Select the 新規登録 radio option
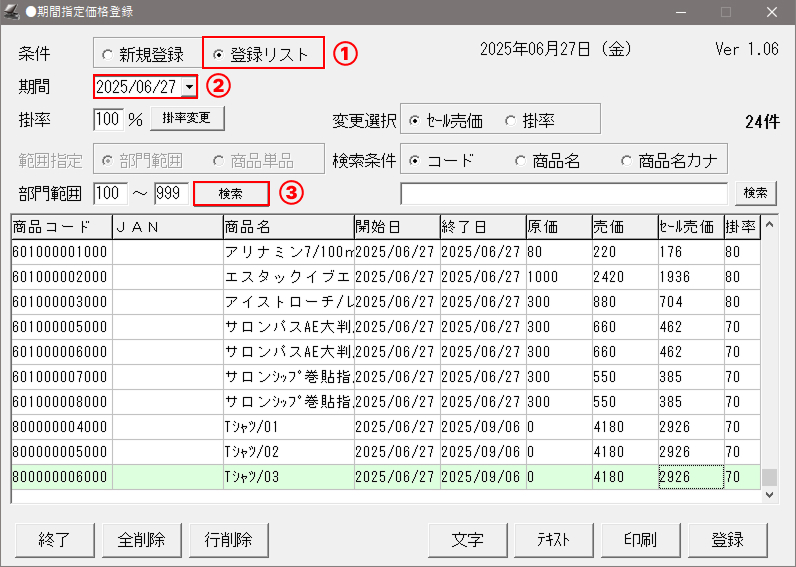This screenshot has width=796, height=567. (x=108, y=54)
